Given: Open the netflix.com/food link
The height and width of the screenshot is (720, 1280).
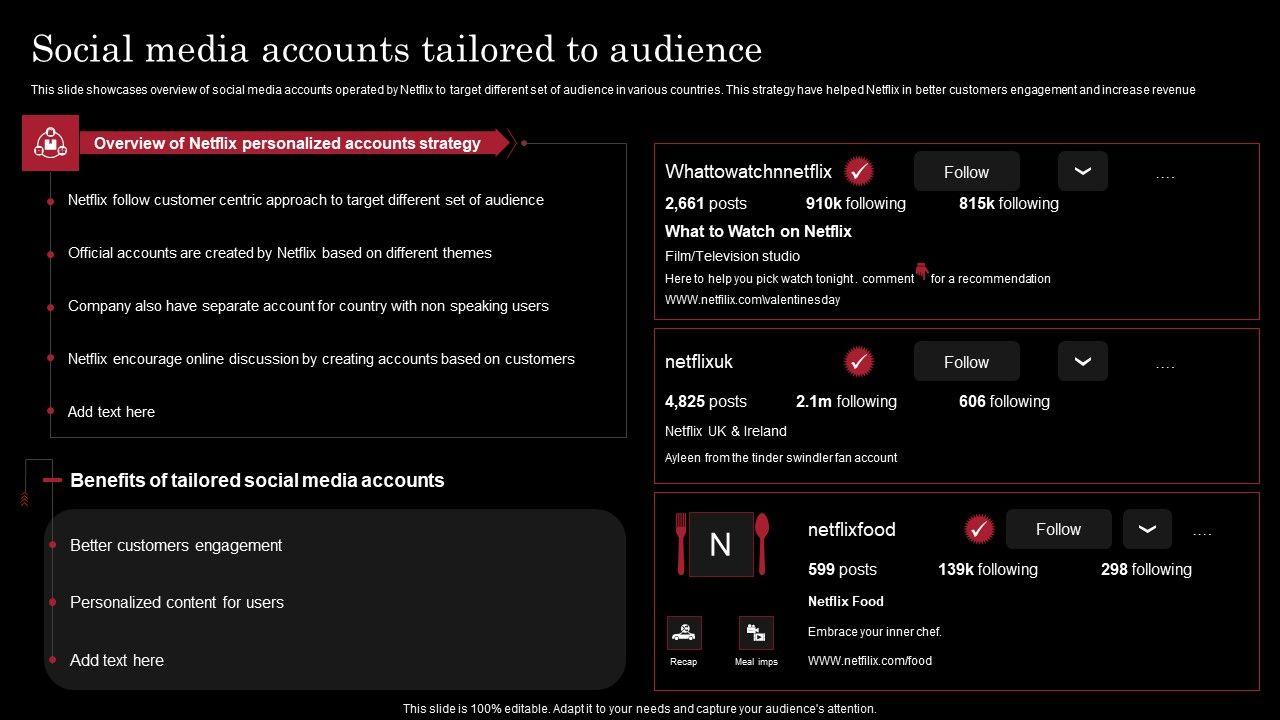Looking at the screenshot, I should [x=869, y=660].
